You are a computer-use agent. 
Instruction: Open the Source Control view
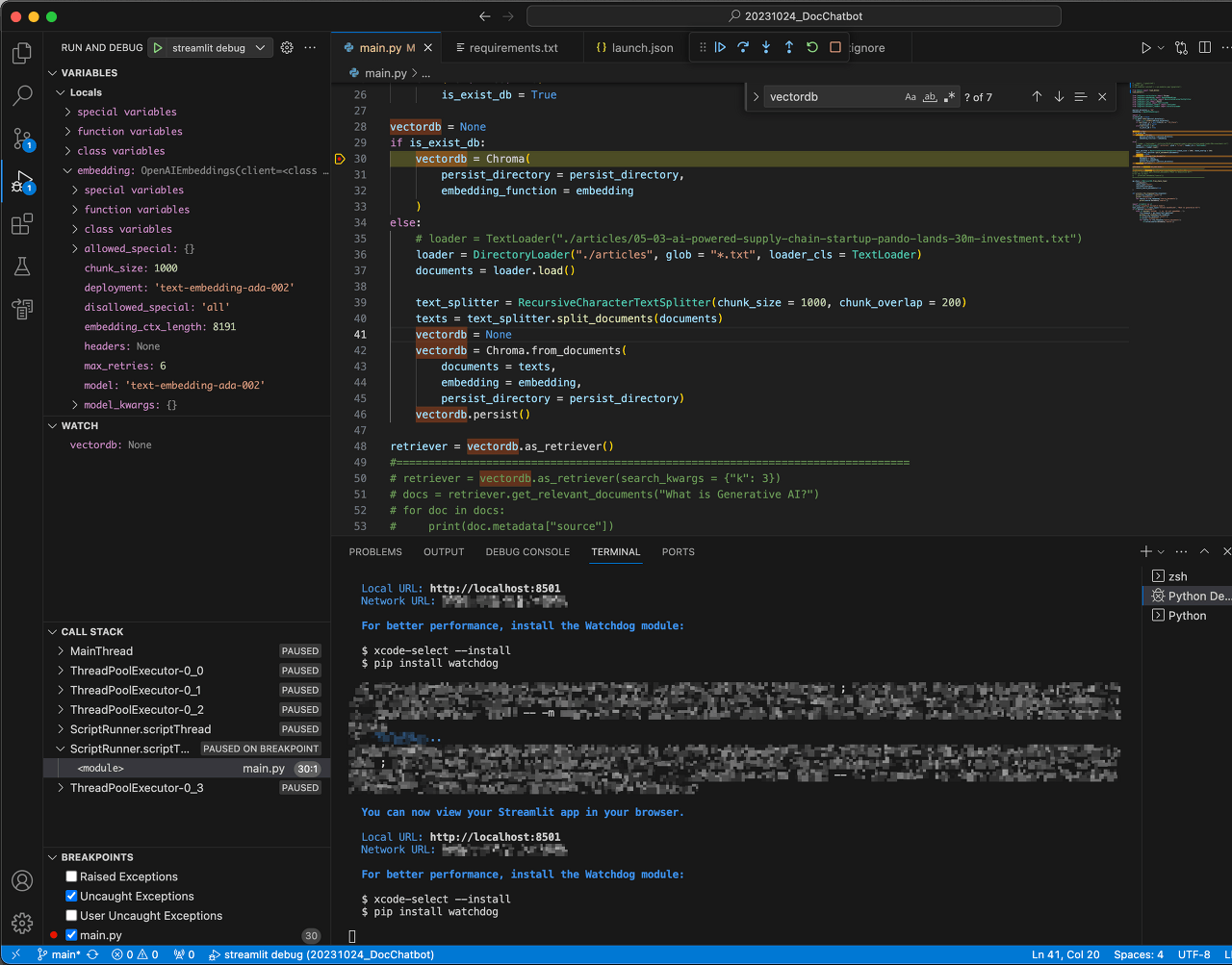(x=21, y=139)
